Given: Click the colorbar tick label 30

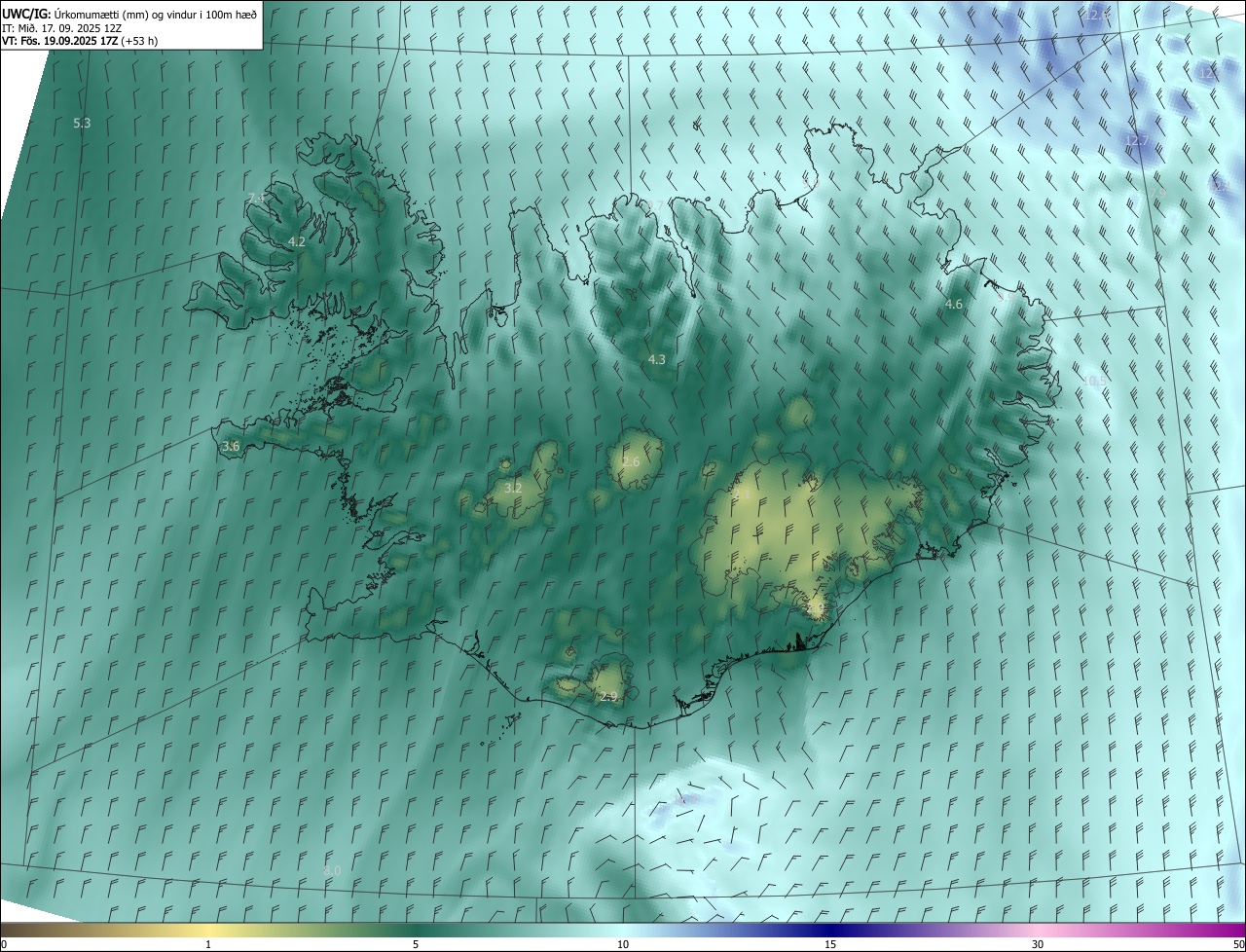Looking at the screenshot, I should tap(1038, 944).
